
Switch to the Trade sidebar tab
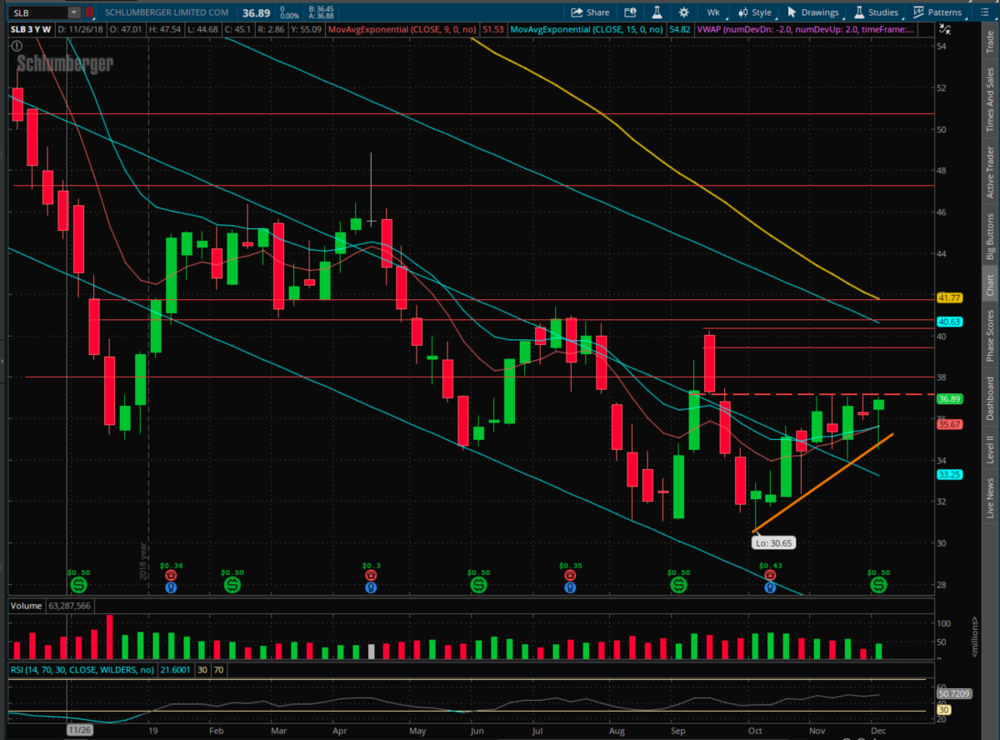tap(989, 42)
